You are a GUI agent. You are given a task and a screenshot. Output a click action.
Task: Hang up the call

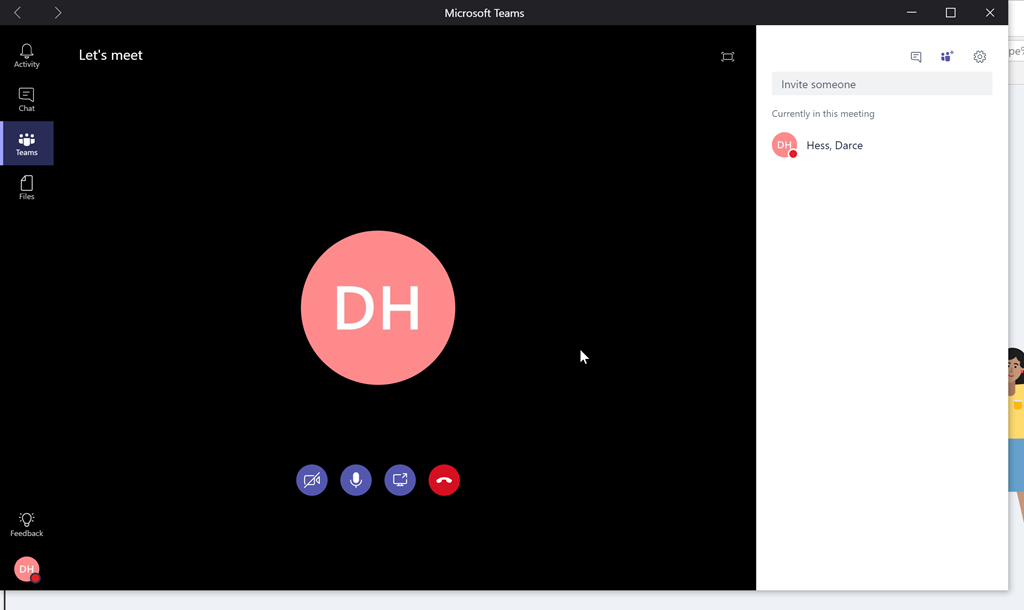point(444,480)
